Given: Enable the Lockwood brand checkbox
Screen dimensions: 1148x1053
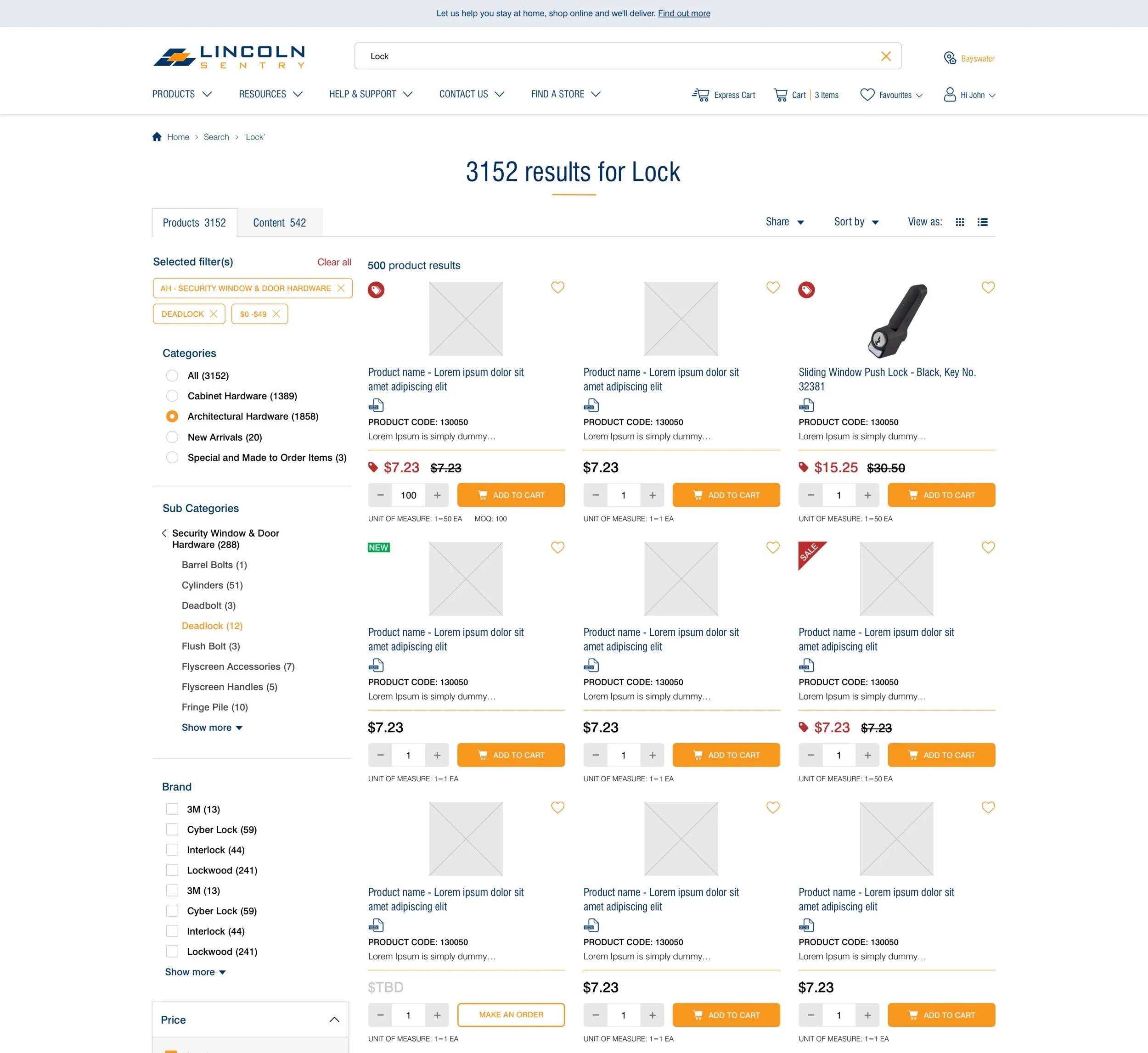Looking at the screenshot, I should coord(172,870).
